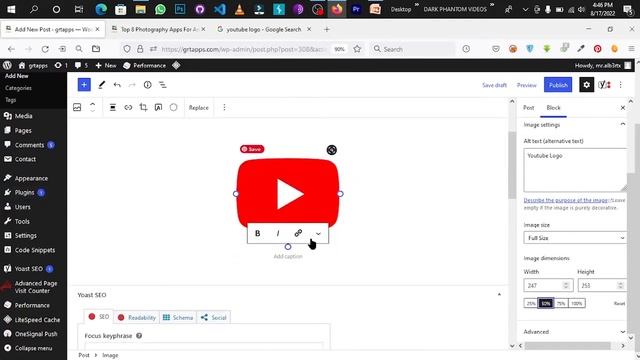The width and height of the screenshot is (640, 360).
Task: Open the Yoast SEO tab
Action: pos(99,317)
